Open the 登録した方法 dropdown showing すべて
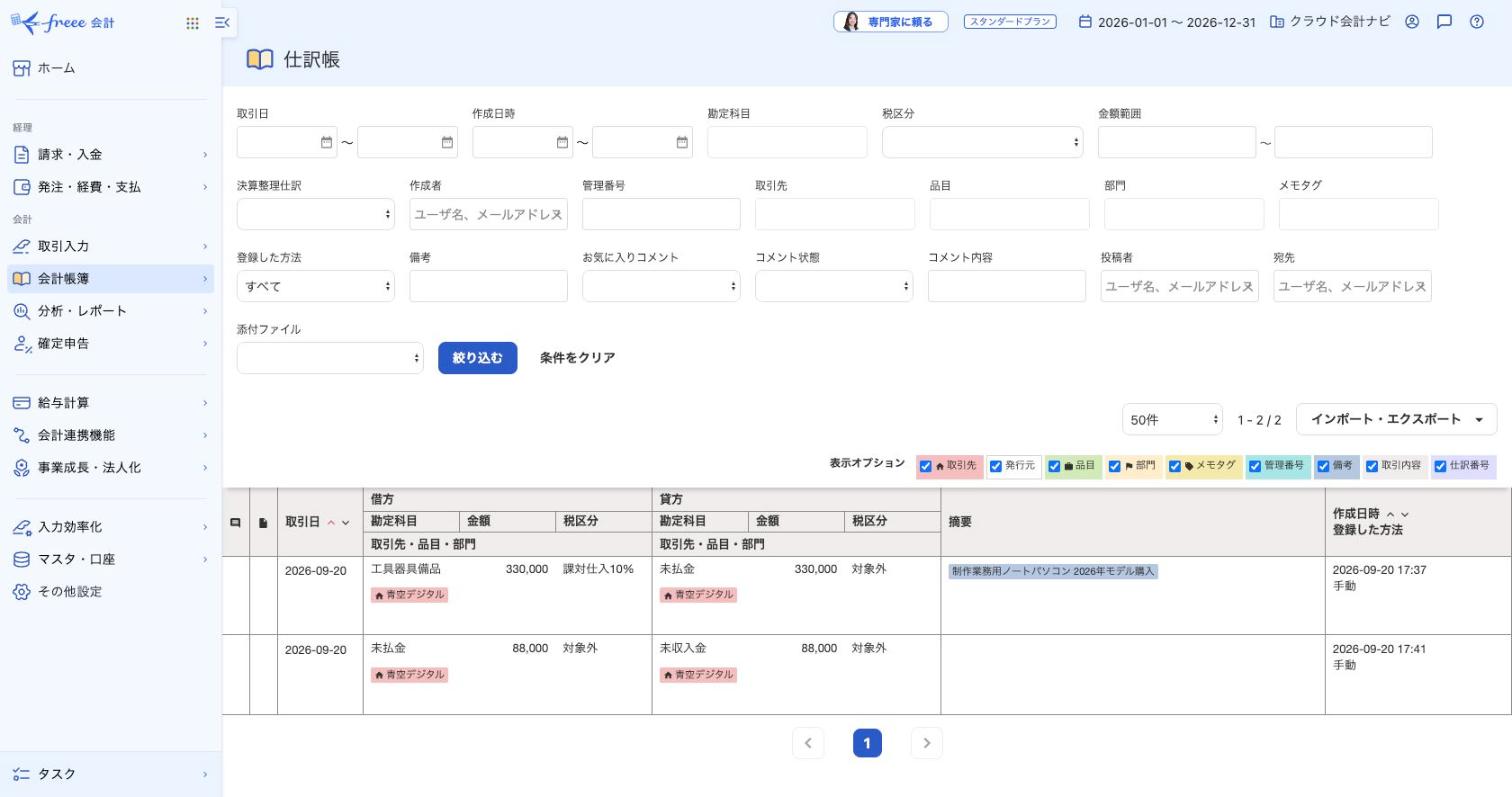The width and height of the screenshot is (1512, 797). 315,286
